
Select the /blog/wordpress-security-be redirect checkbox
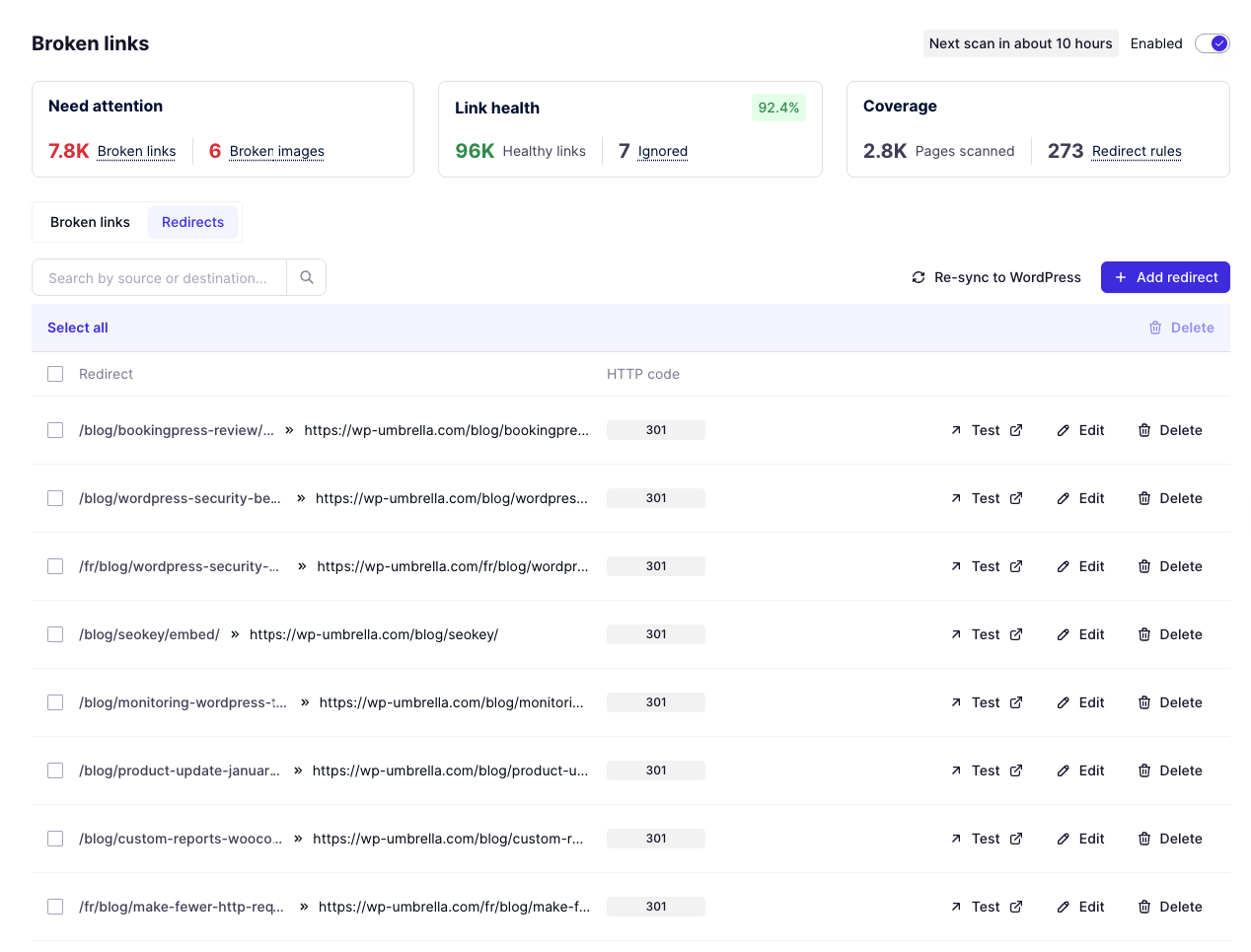pyautogui.click(x=55, y=498)
